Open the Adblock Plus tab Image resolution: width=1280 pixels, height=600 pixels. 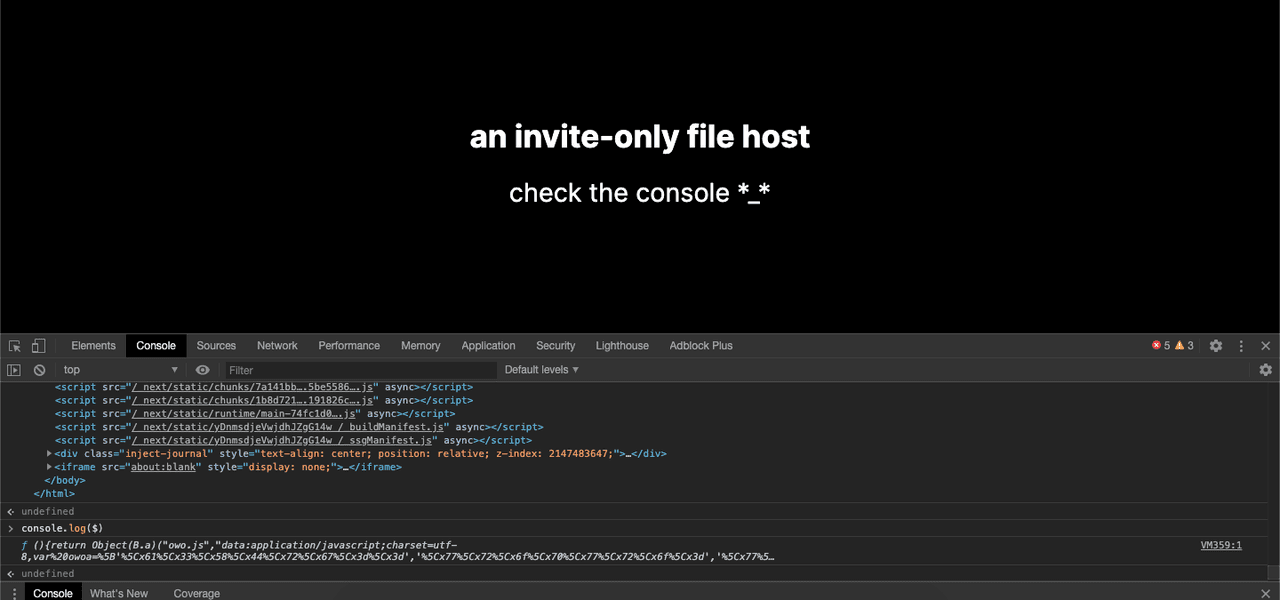(701, 346)
